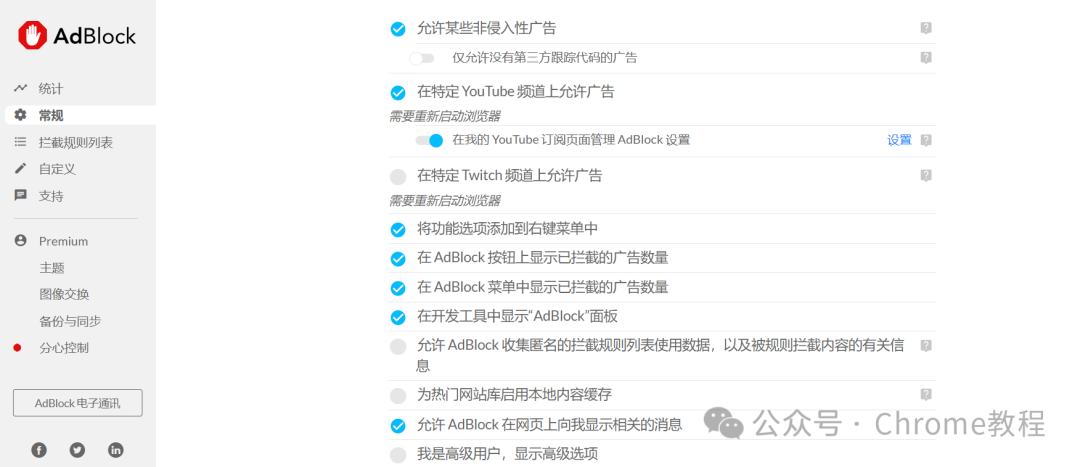Open the 自定义 sidebar page

(56, 169)
